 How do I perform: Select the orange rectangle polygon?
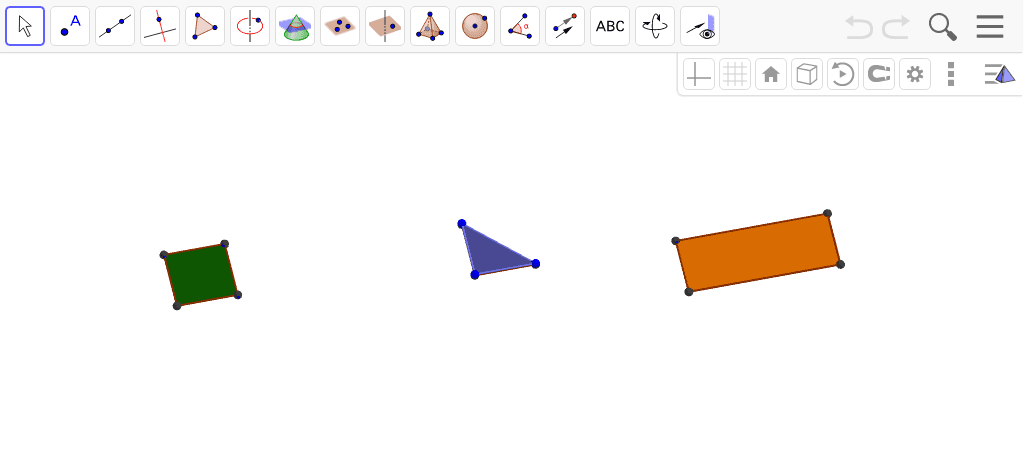[758, 252]
